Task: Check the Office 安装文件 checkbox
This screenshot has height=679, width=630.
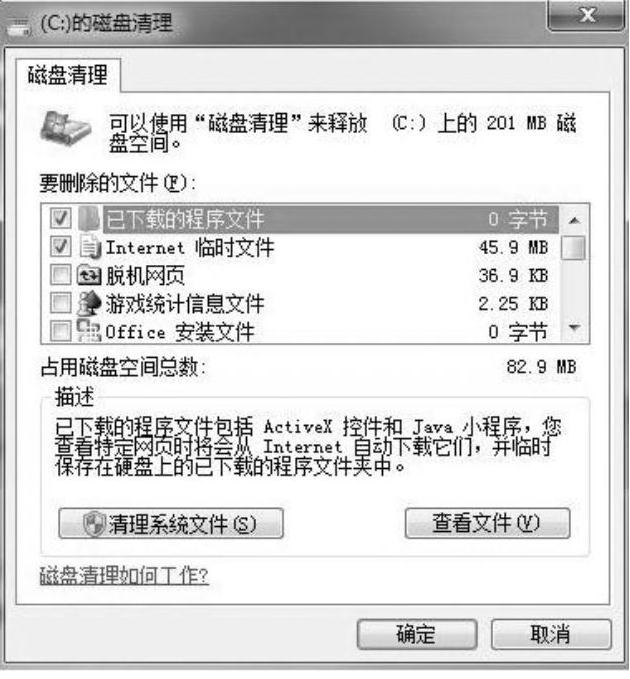Action: point(60,331)
